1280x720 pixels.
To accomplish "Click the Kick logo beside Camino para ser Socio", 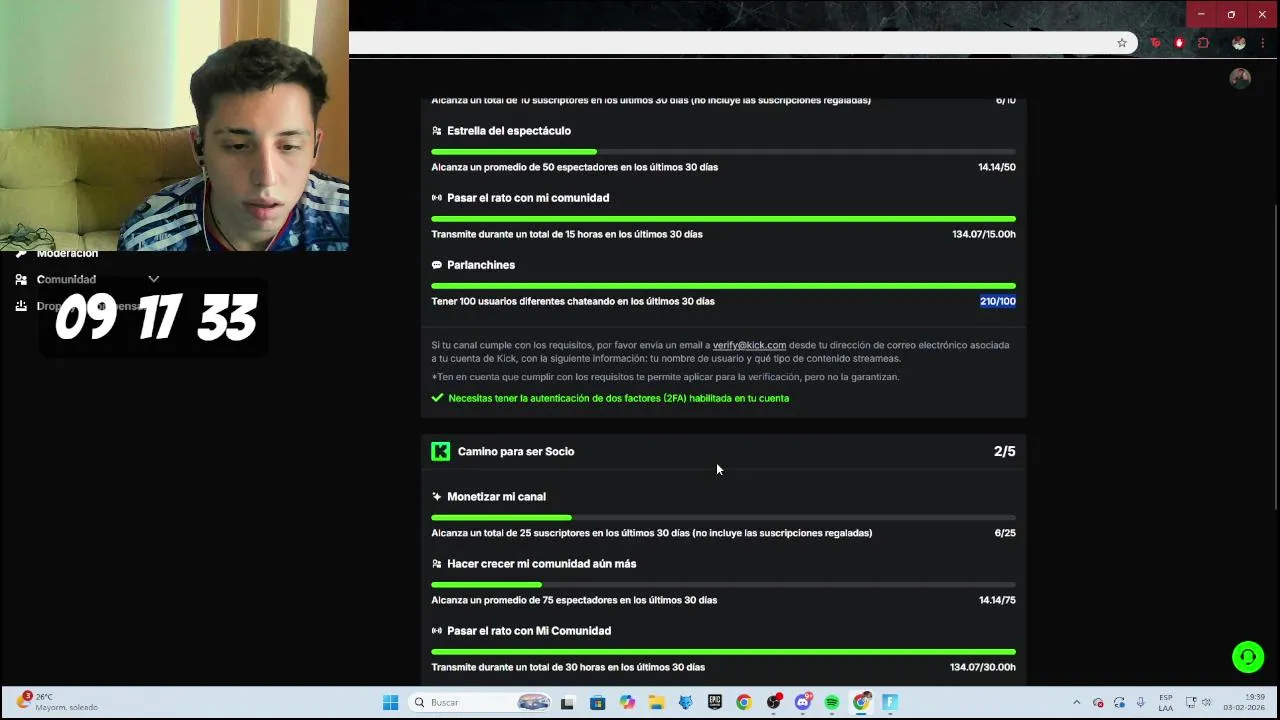I will coord(440,451).
